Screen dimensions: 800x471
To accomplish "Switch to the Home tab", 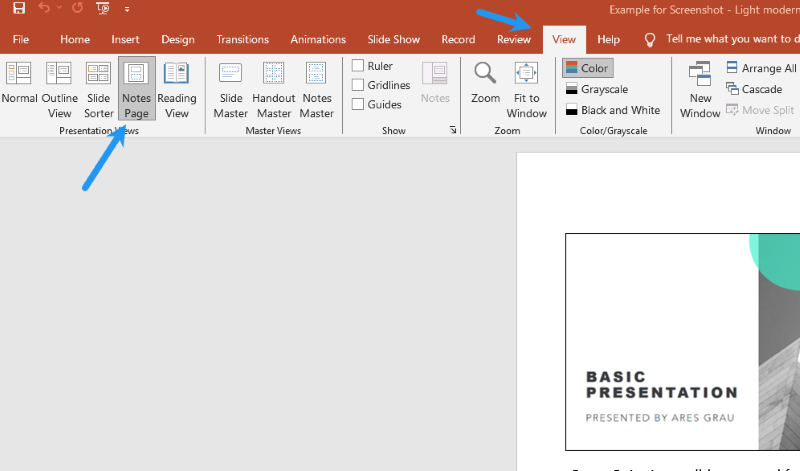I will [x=75, y=39].
